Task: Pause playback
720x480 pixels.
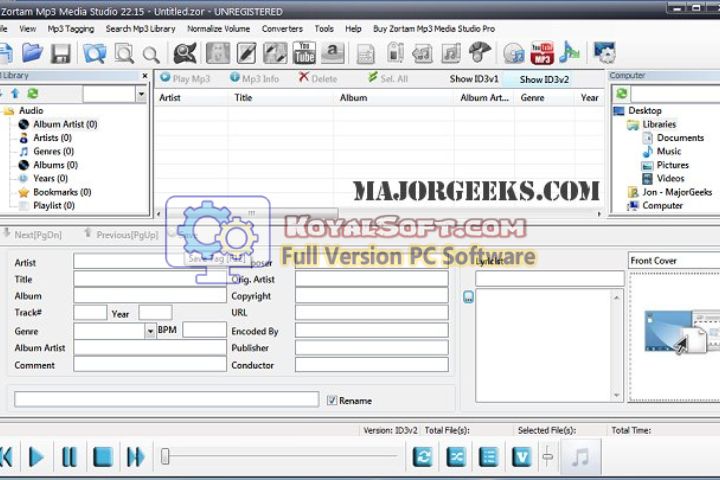Action: [x=69, y=457]
